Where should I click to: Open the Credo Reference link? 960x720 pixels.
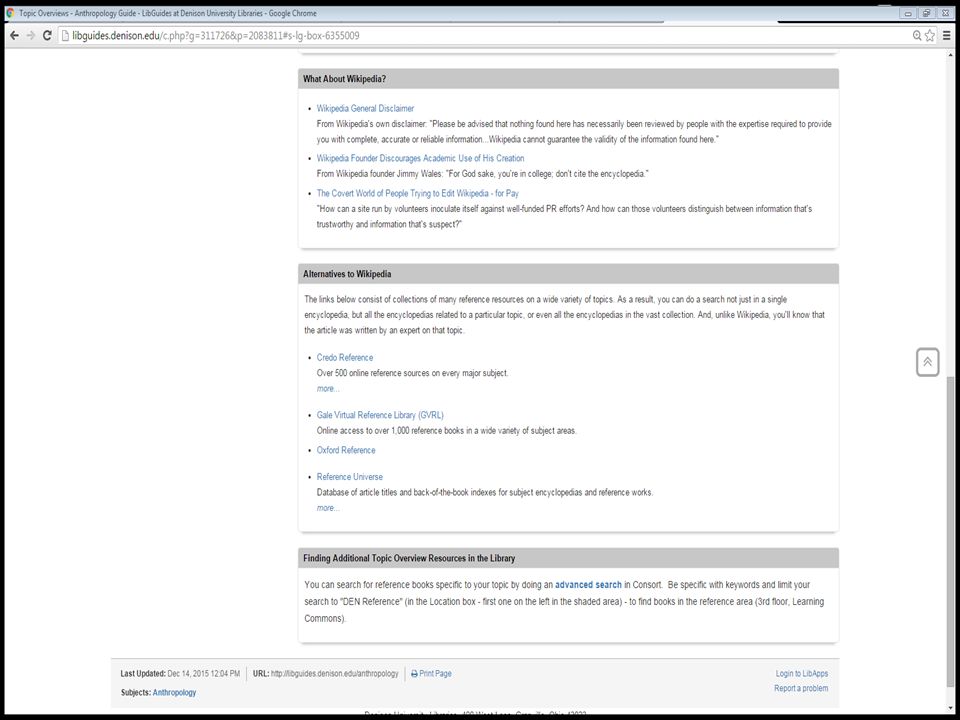pos(345,358)
